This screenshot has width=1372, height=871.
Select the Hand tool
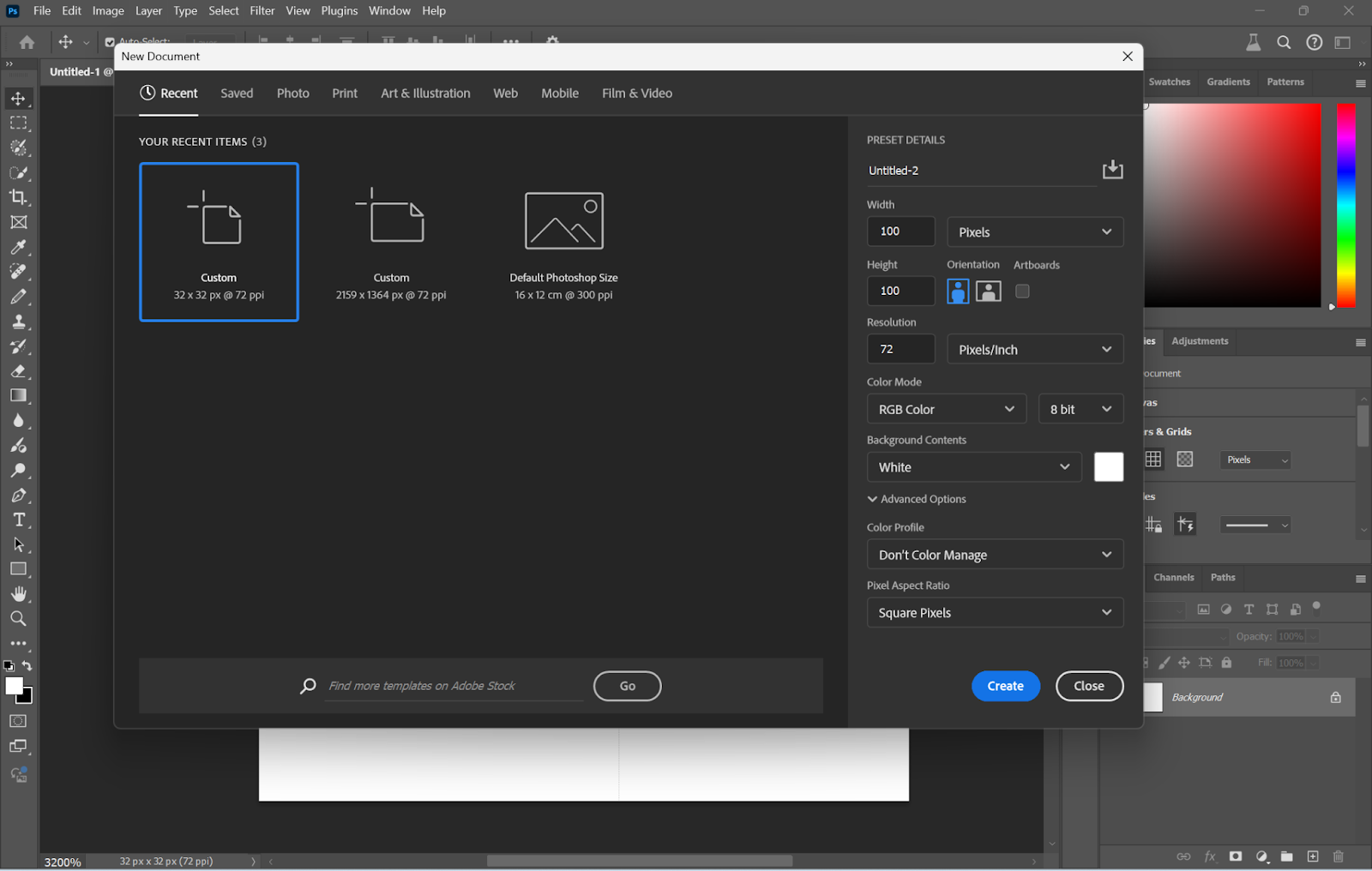(x=18, y=594)
